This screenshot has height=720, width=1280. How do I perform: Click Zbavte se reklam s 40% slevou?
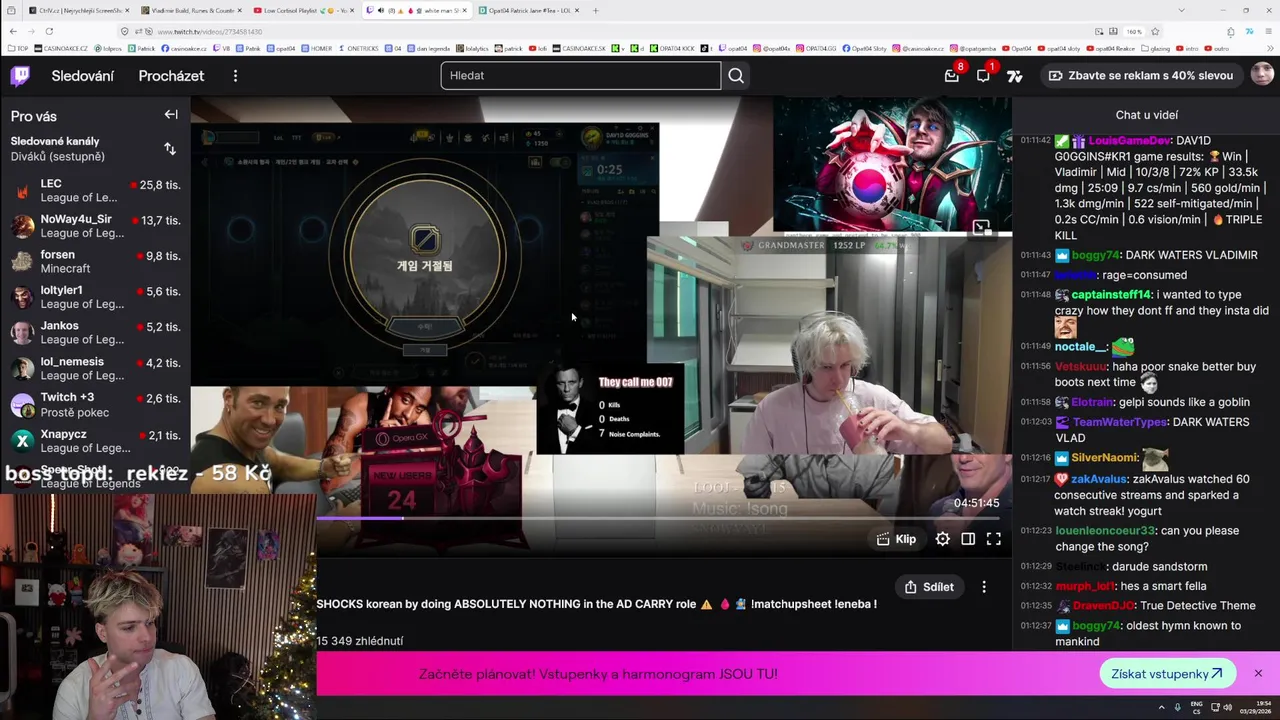(1140, 75)
